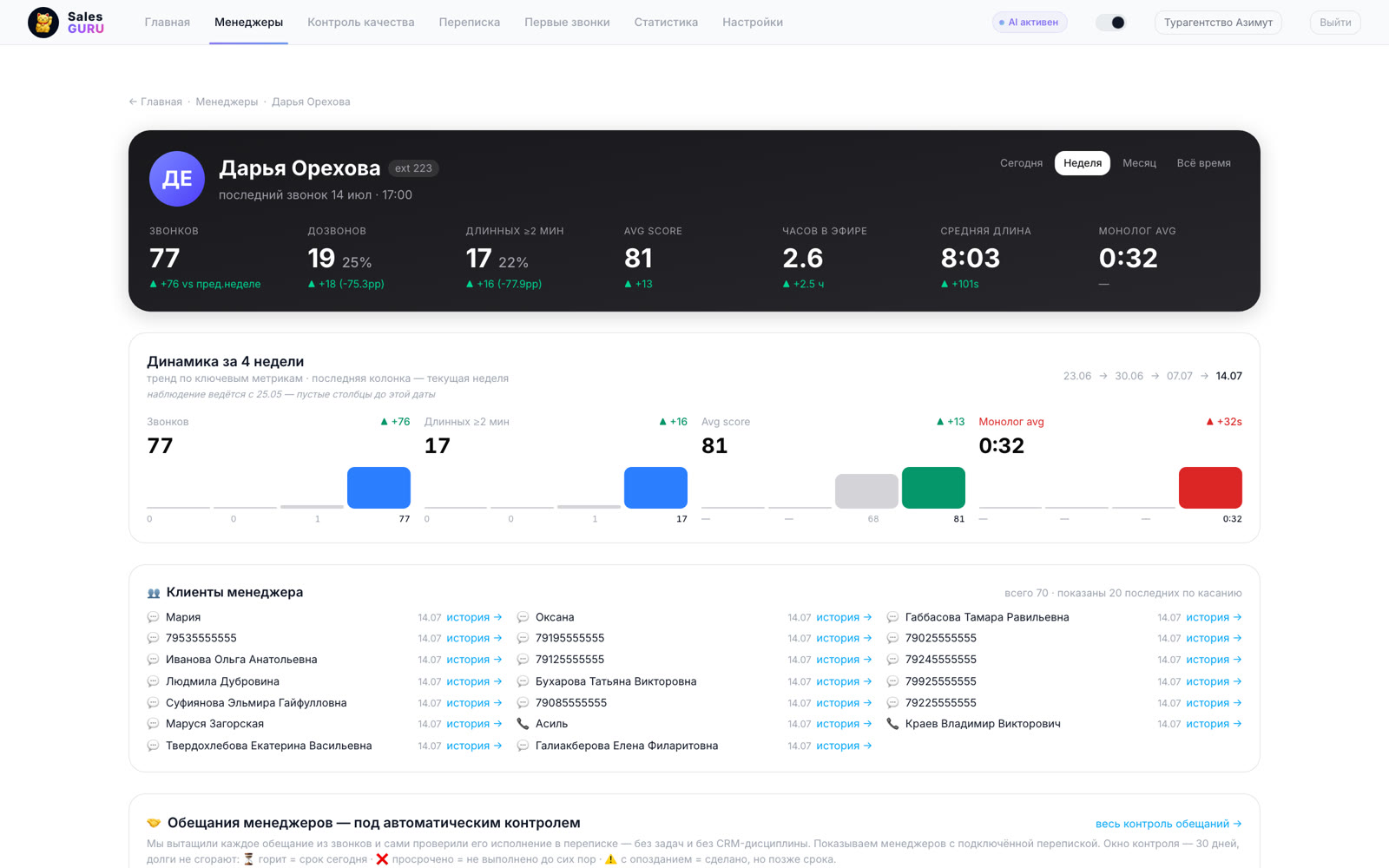This screenshot has height=868, width=1389.
Task: Open the Настройки tab
Action: [x=753, y=23]
